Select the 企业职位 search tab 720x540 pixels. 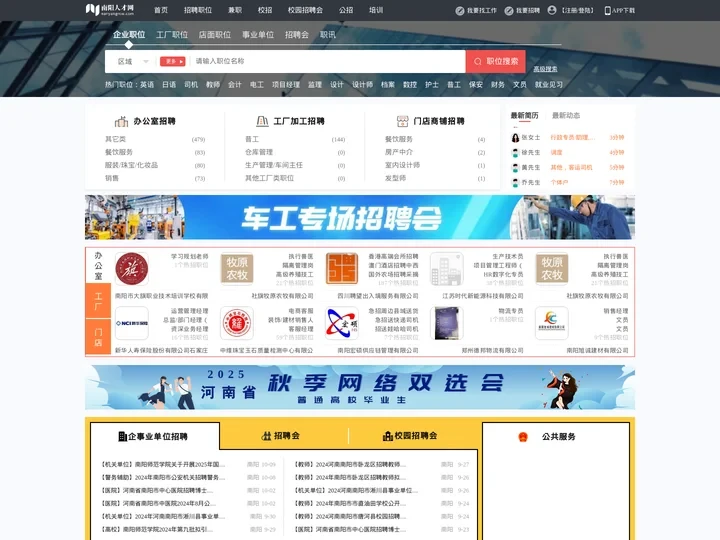coord(129,34)
